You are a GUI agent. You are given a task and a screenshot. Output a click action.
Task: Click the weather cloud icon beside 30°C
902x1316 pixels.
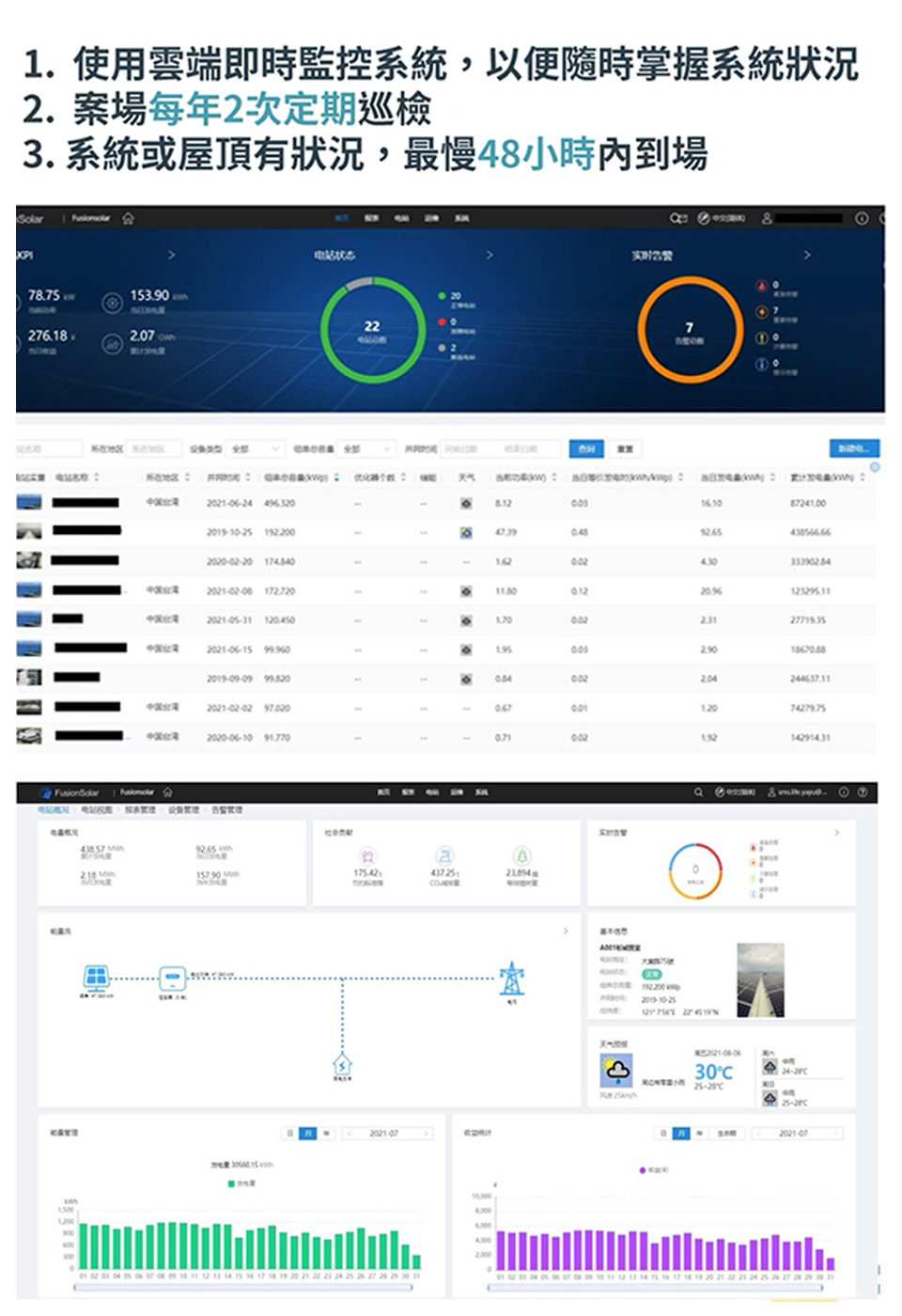(x=616, y=1070)
